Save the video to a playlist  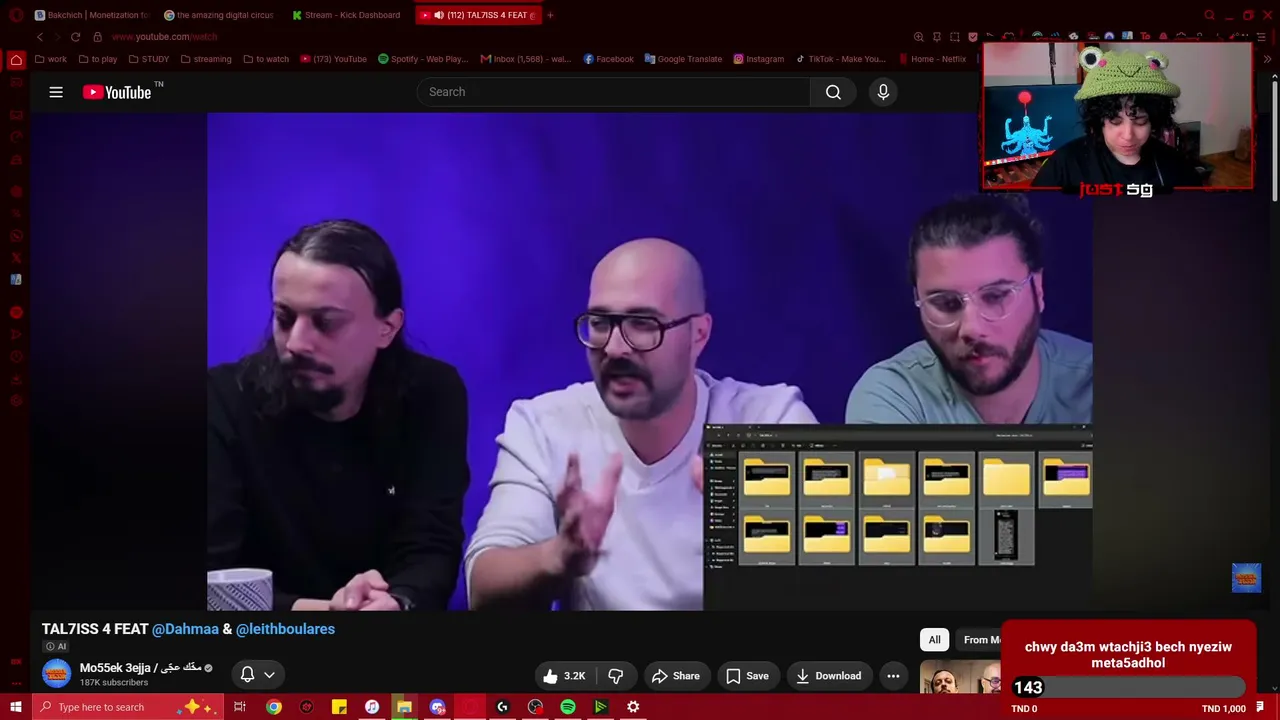(x=747, y=676)
